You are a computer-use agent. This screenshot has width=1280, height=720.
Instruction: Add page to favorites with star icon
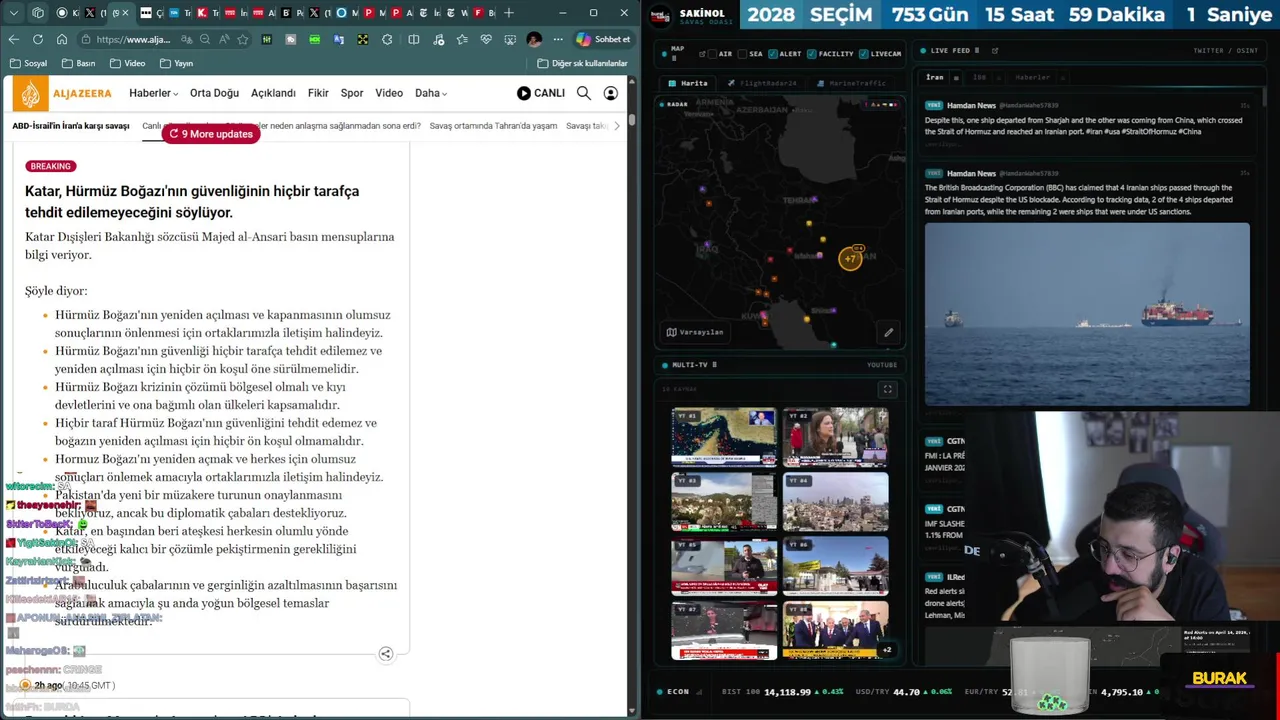243,39
